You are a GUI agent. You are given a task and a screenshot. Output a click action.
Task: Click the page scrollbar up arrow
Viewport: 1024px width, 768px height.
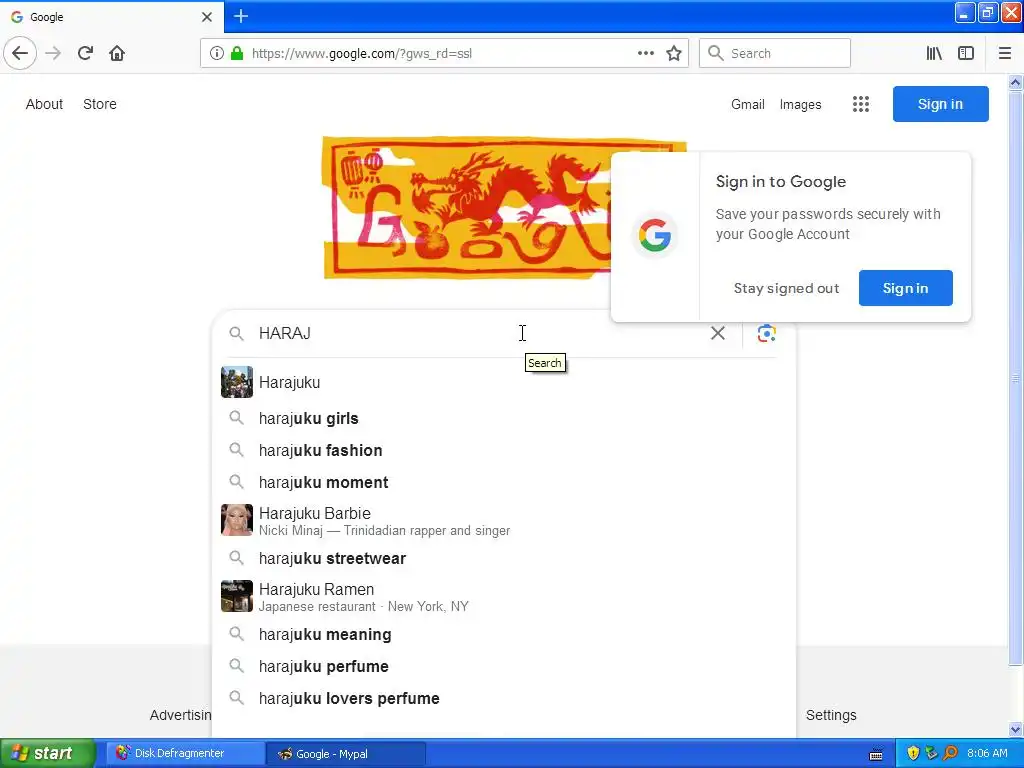pyautogui.click(x=1016, y=82)
